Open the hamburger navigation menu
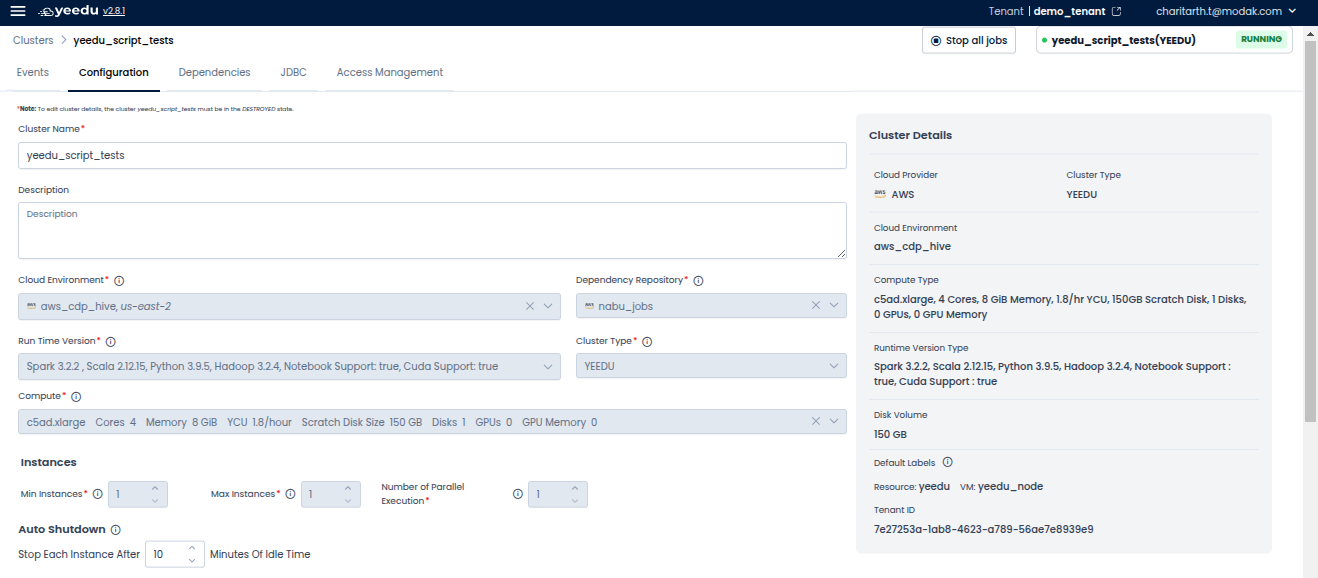Viewport: 1318px width, 578px height. coord(18,11)
